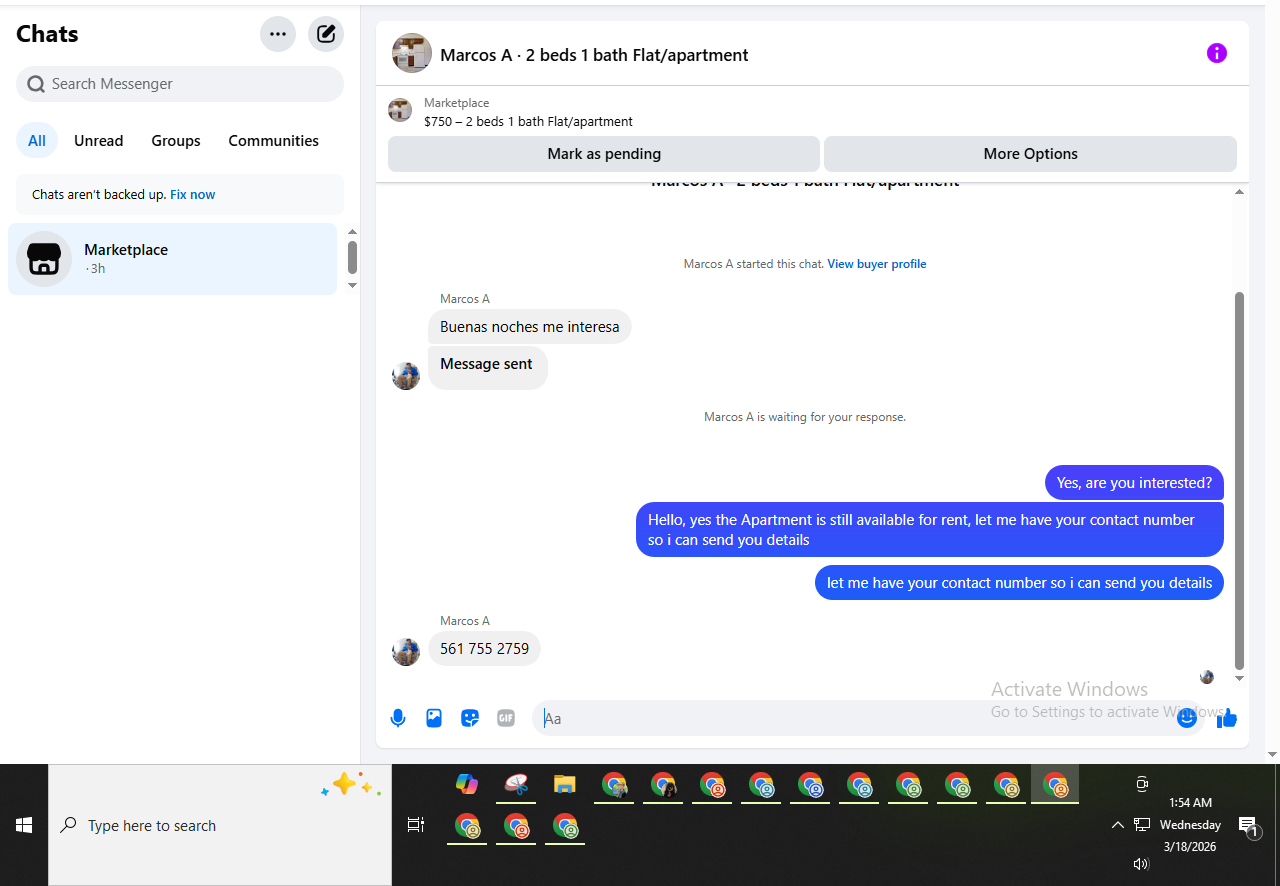Click the highlighted active Chrome taskbar icon
The width and height of the screenshot is (1280, 886).
point(1055,784)
